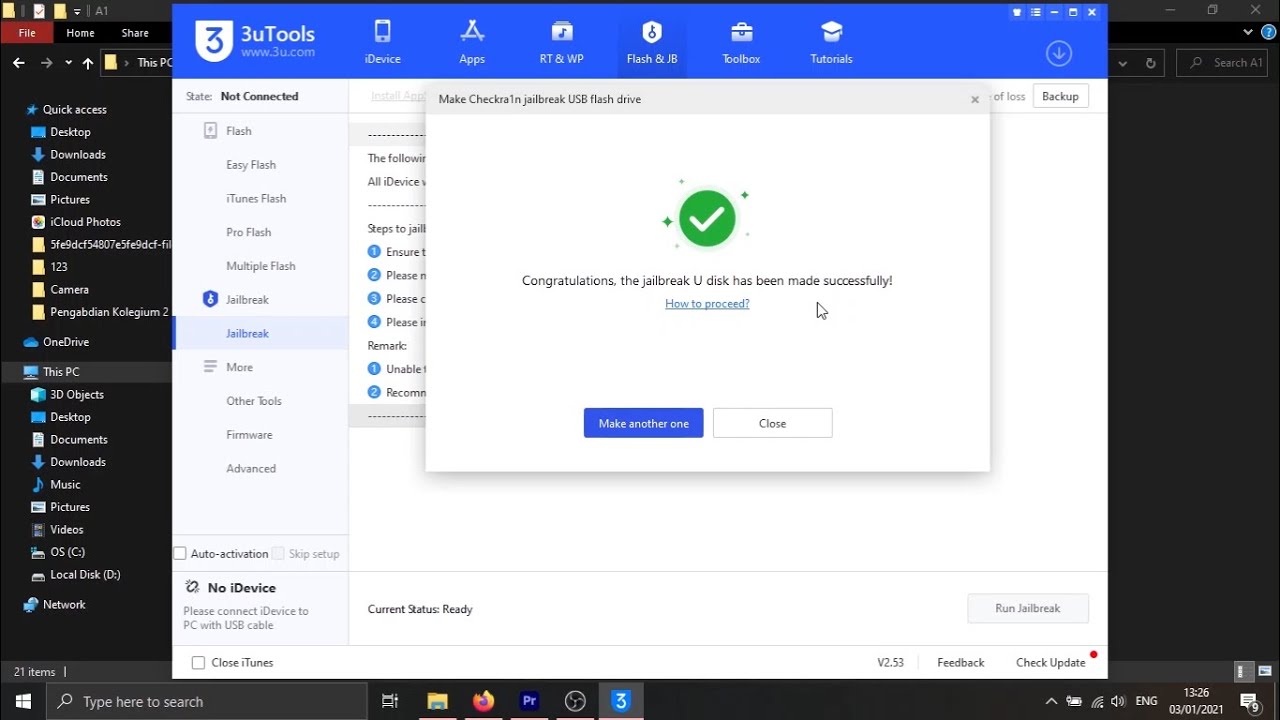Click Check Update in 3uTools footer
Screen dimensions: 1280x720
[x=1051, y=662]
